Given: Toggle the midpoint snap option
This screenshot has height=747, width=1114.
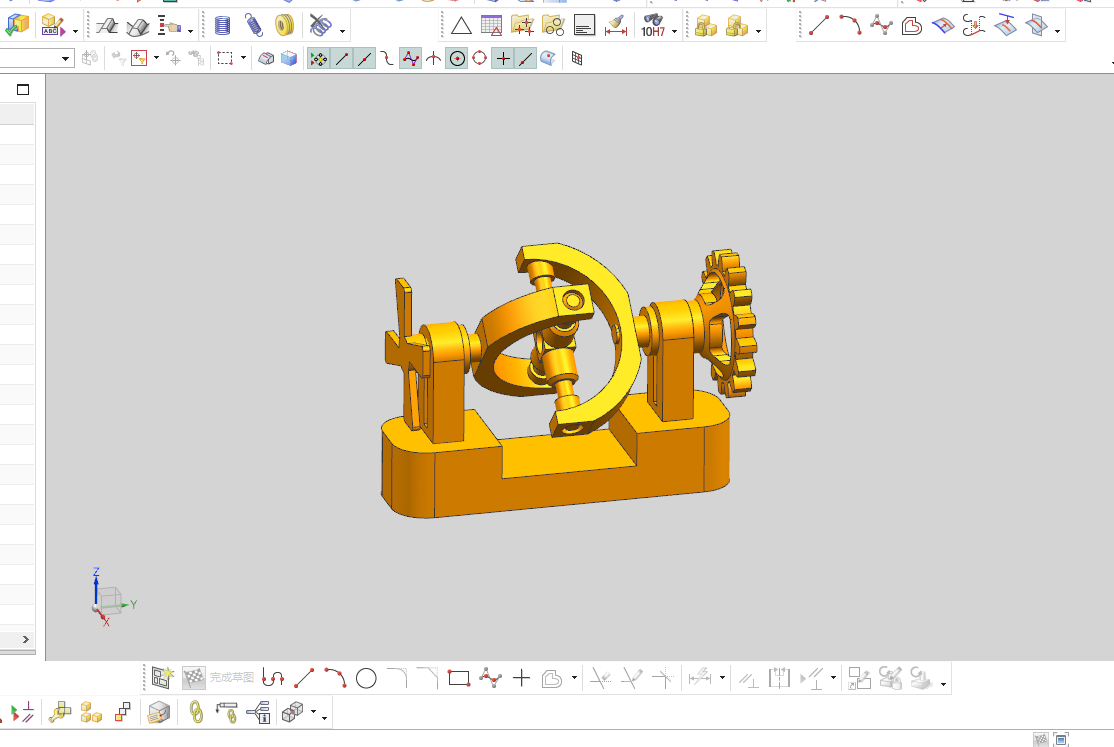Looking at the screenshot, I should pyautogui.click(x=364, y=59).
